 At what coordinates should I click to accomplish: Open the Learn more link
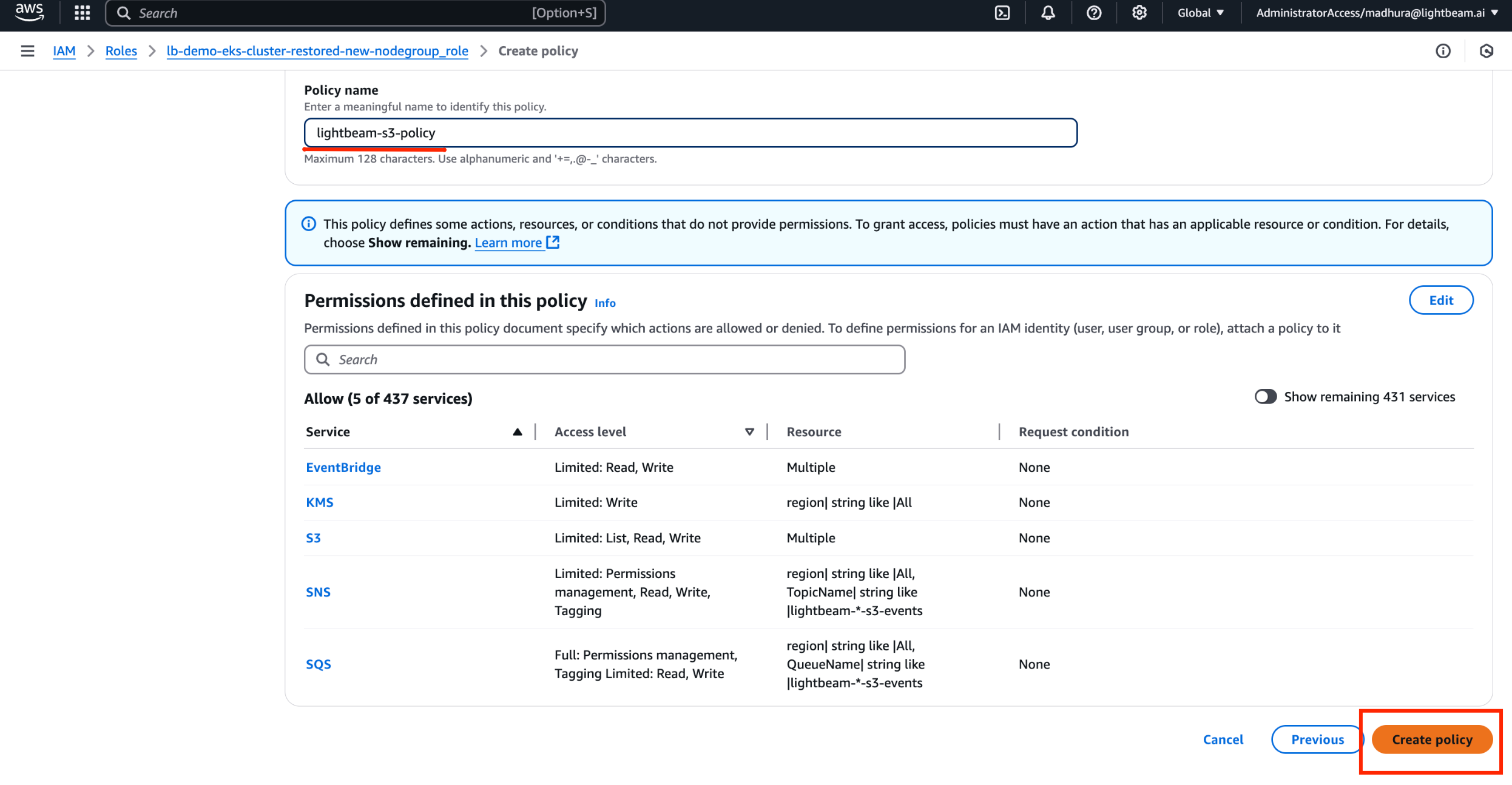tap(508, 243)
